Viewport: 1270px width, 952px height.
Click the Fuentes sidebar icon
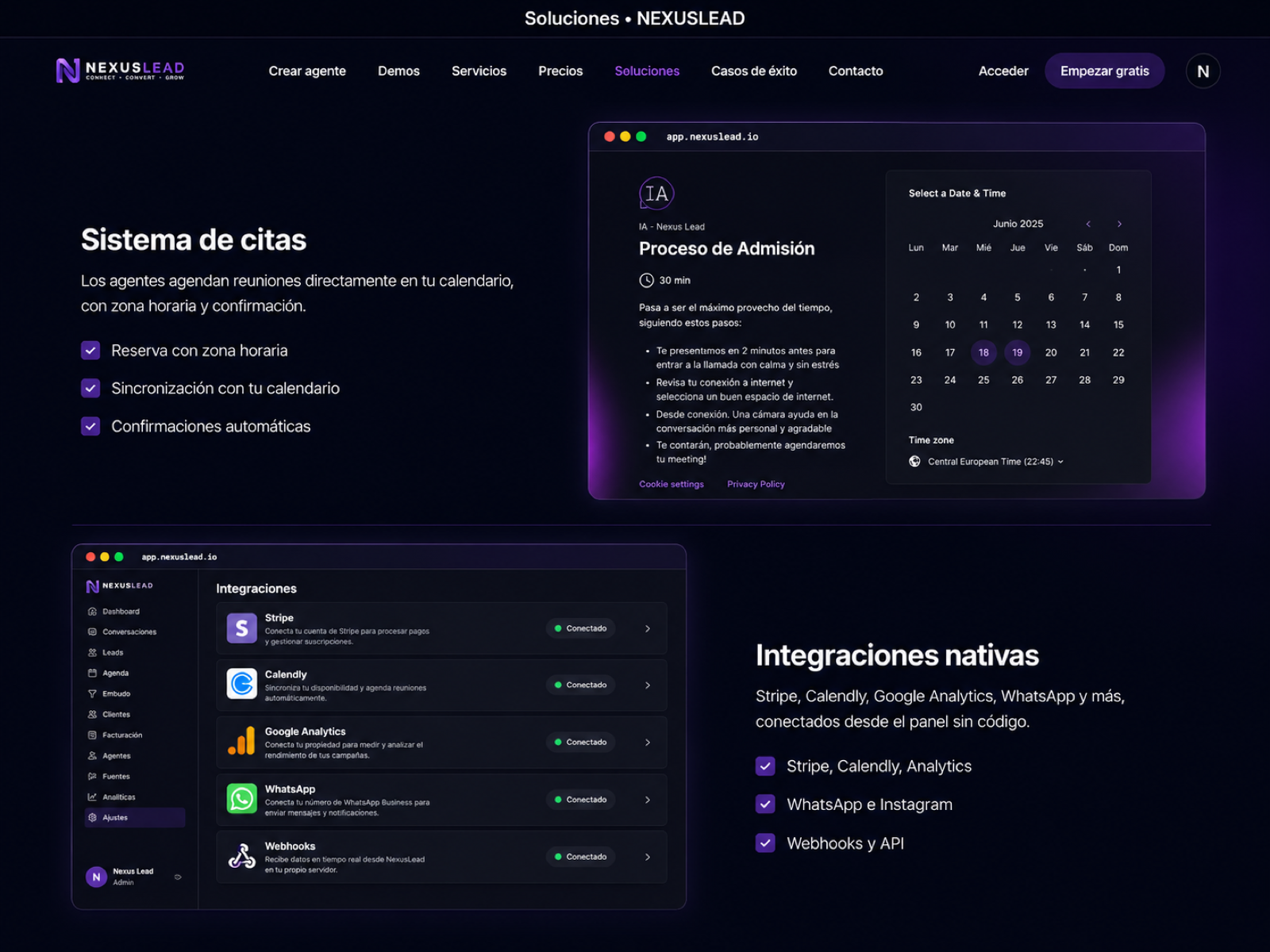(x=92, y=777)
